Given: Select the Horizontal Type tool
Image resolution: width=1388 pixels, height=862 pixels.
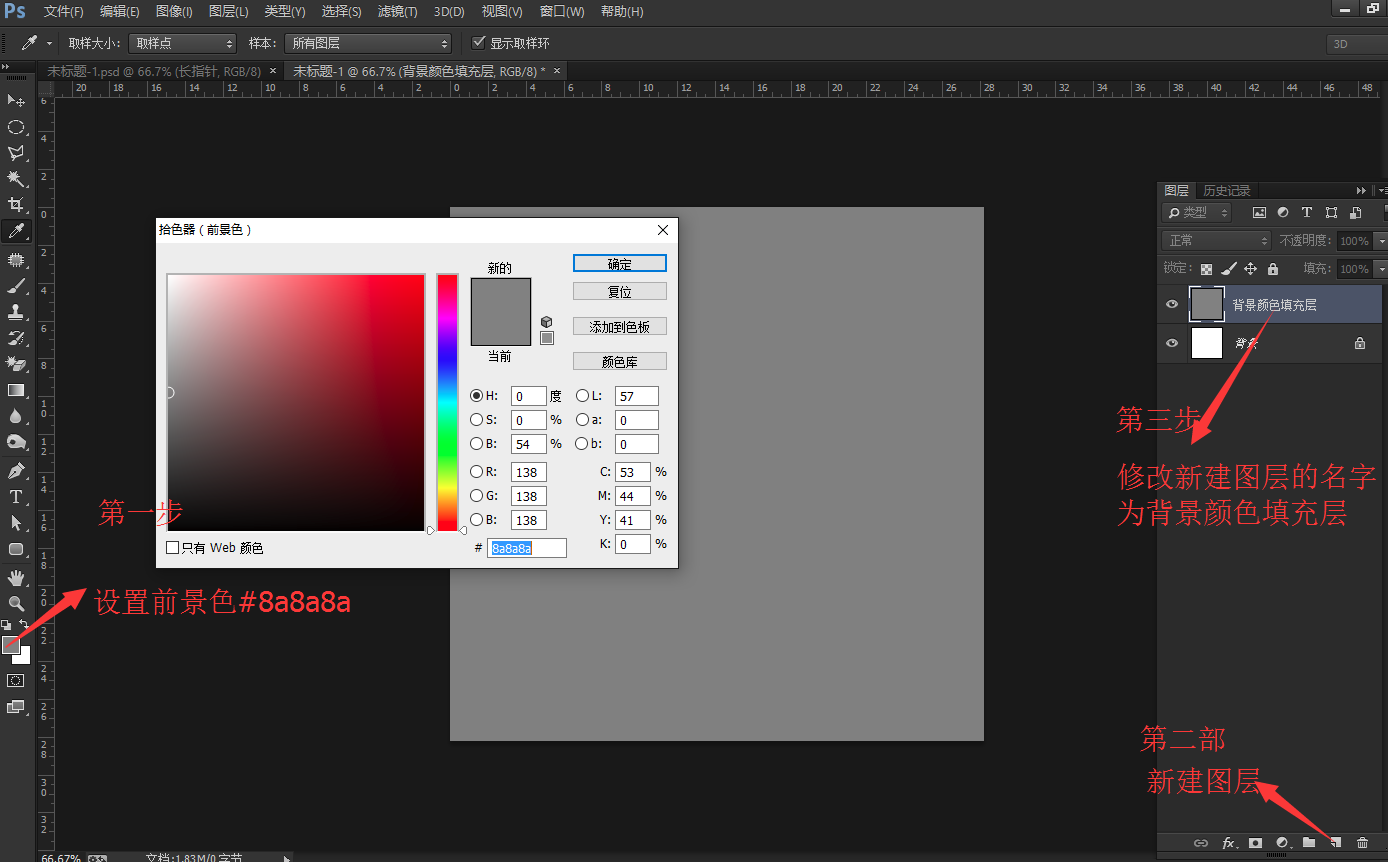Looking at the screenshot, I should [16, 497].
